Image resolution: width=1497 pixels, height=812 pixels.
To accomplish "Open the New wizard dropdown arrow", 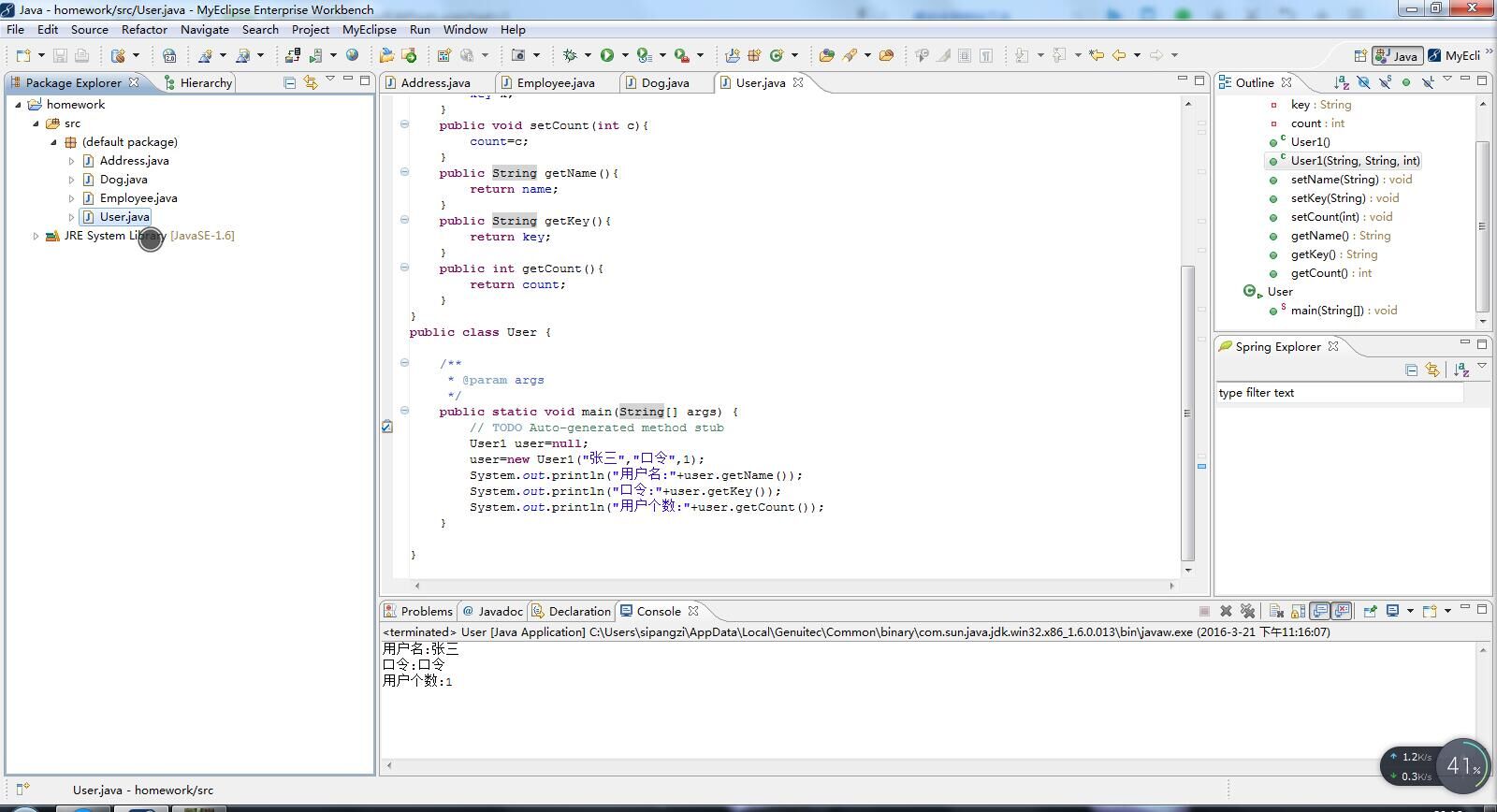I will (40, 55).
